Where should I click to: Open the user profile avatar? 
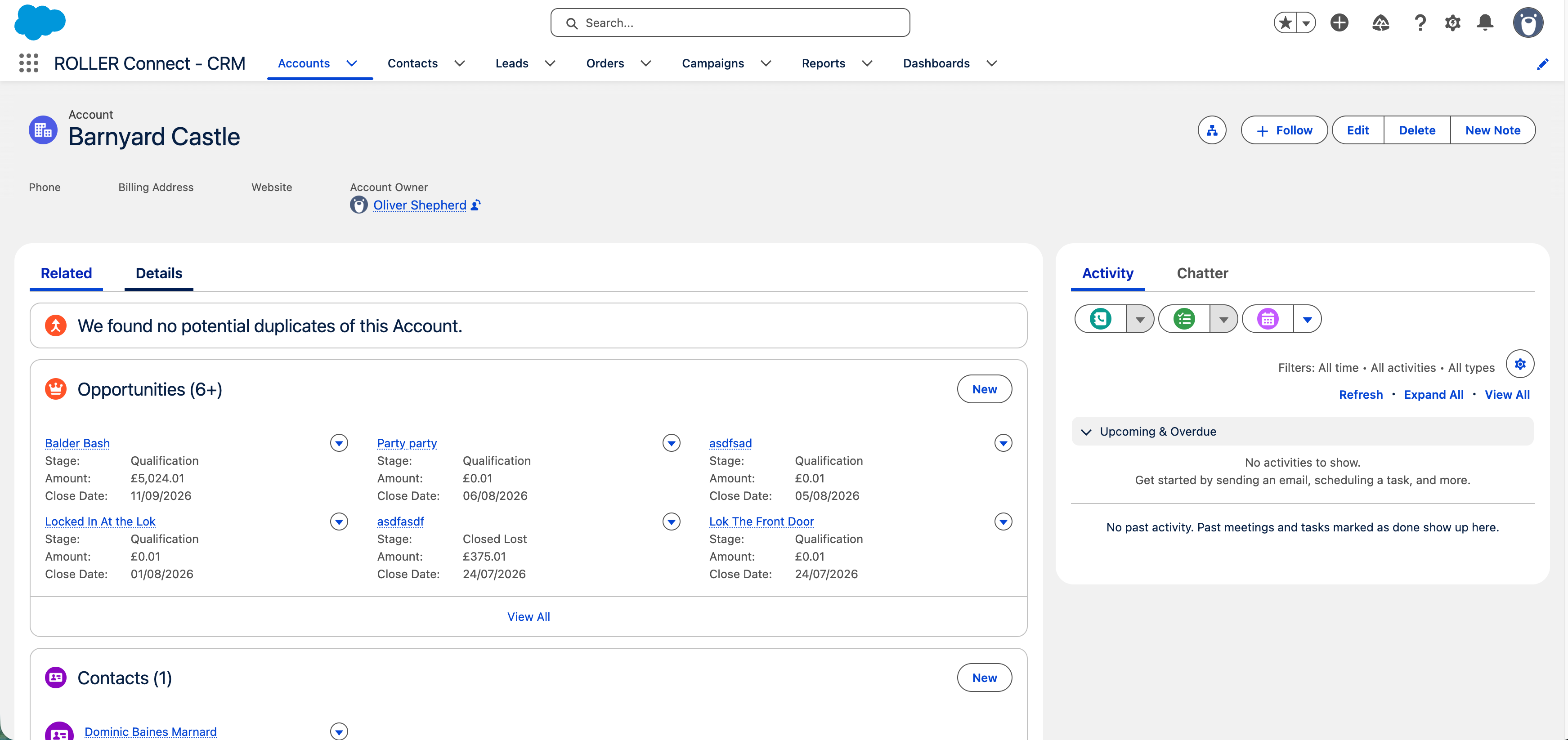(x=1528, y=22)
